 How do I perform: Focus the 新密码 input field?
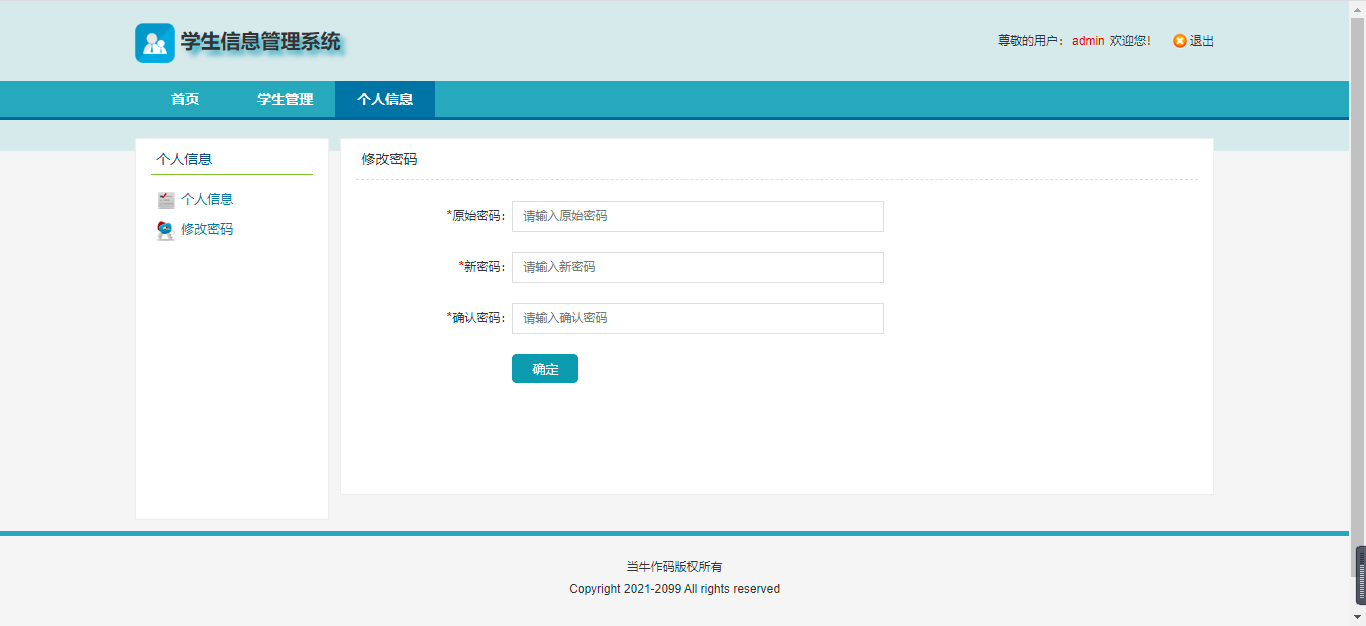[x=698, y=267]
